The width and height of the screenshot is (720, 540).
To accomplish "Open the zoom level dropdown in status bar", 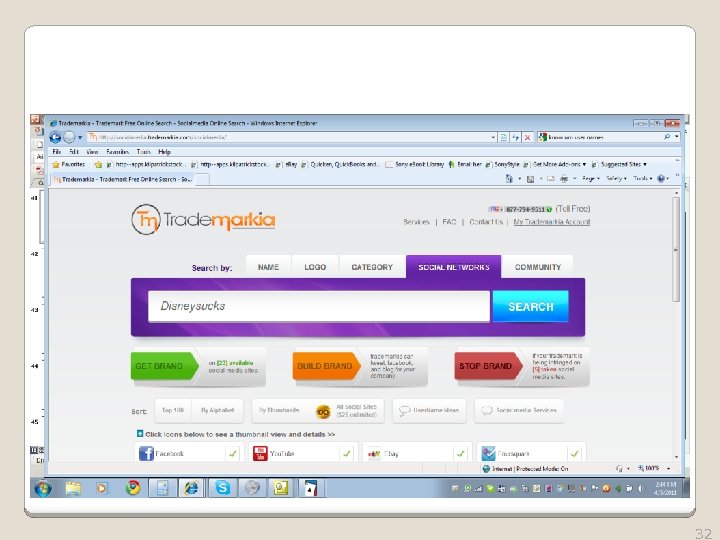I will point(668,468).
